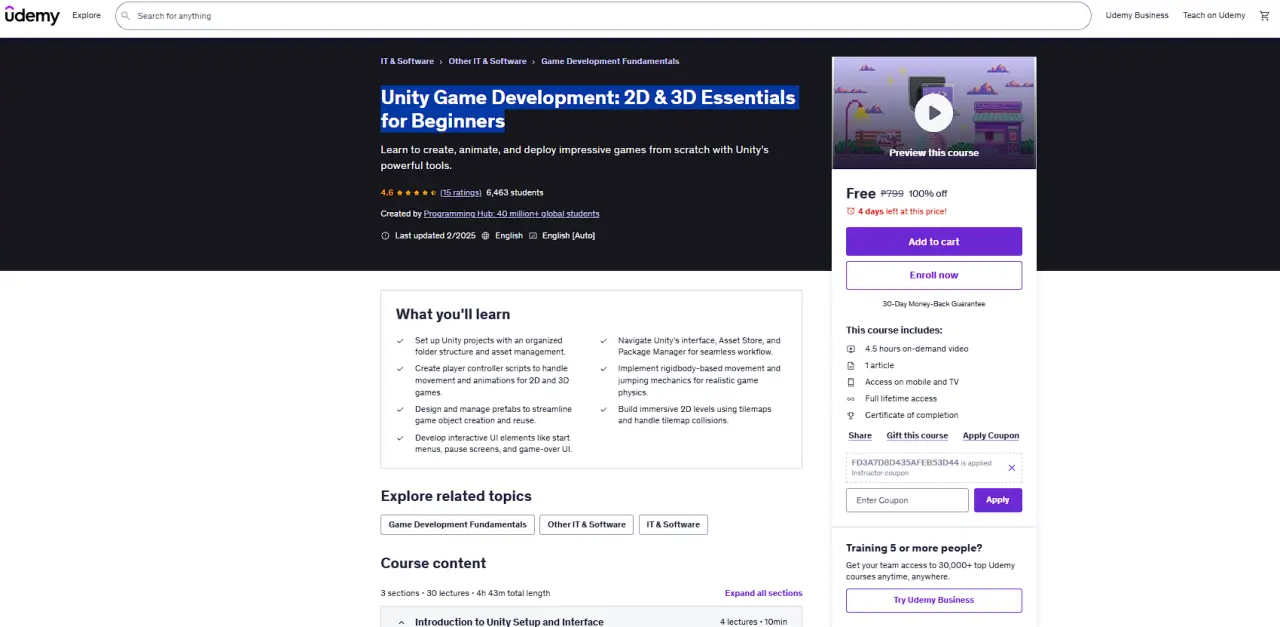Open the 15 ratings link

click(x=461, y=193)
